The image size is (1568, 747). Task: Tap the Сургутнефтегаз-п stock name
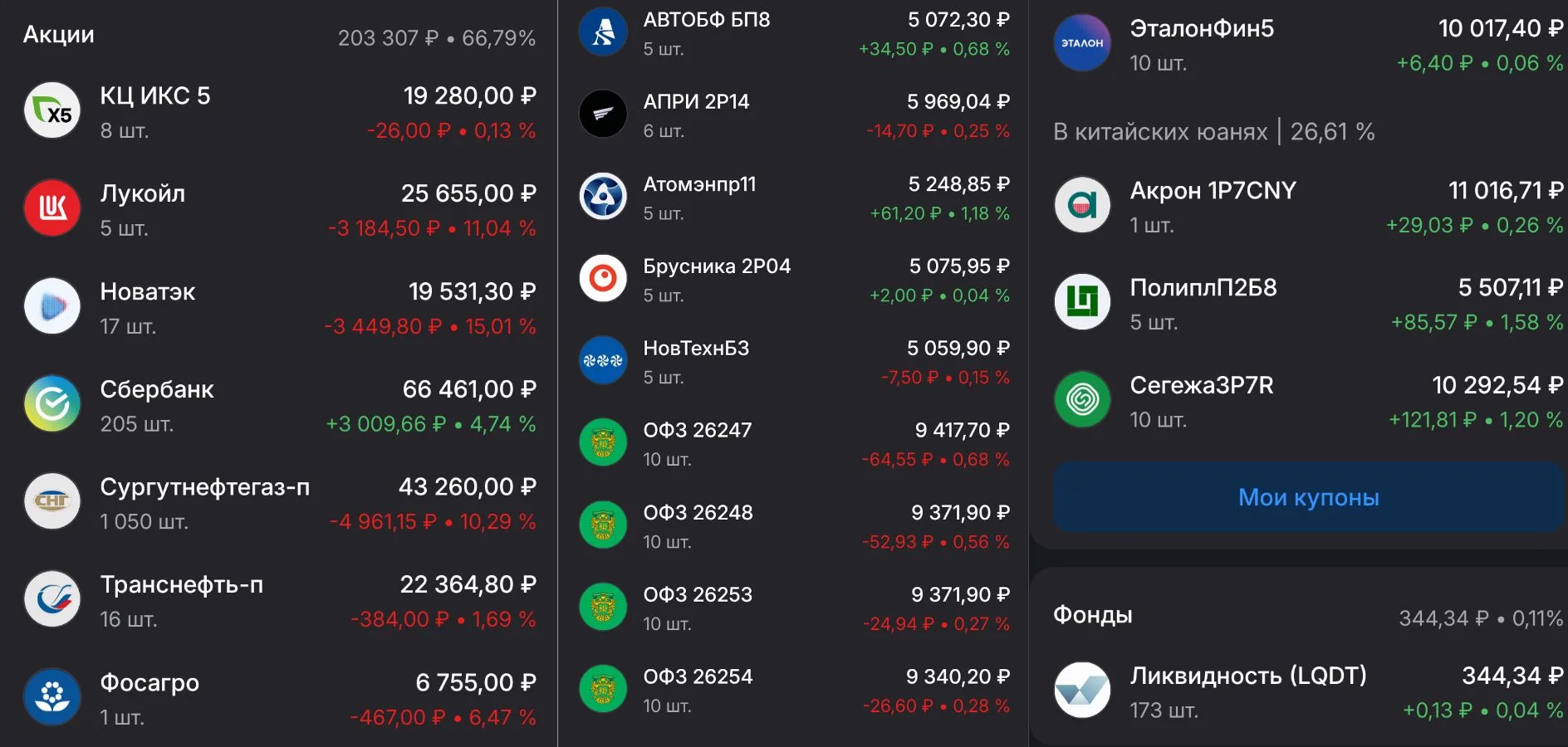[205, 486]
